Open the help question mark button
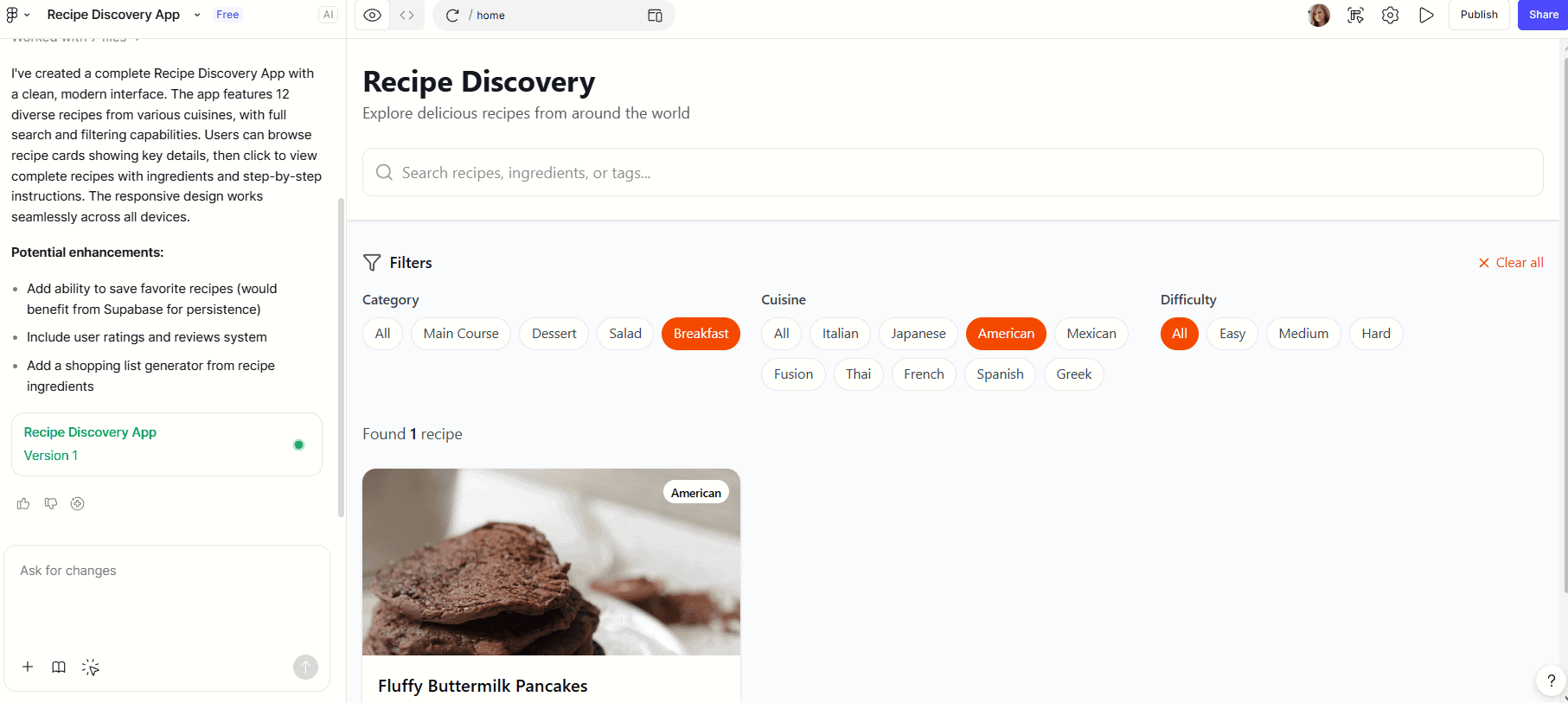The image size is (1568, 703). coord(1552,681)
